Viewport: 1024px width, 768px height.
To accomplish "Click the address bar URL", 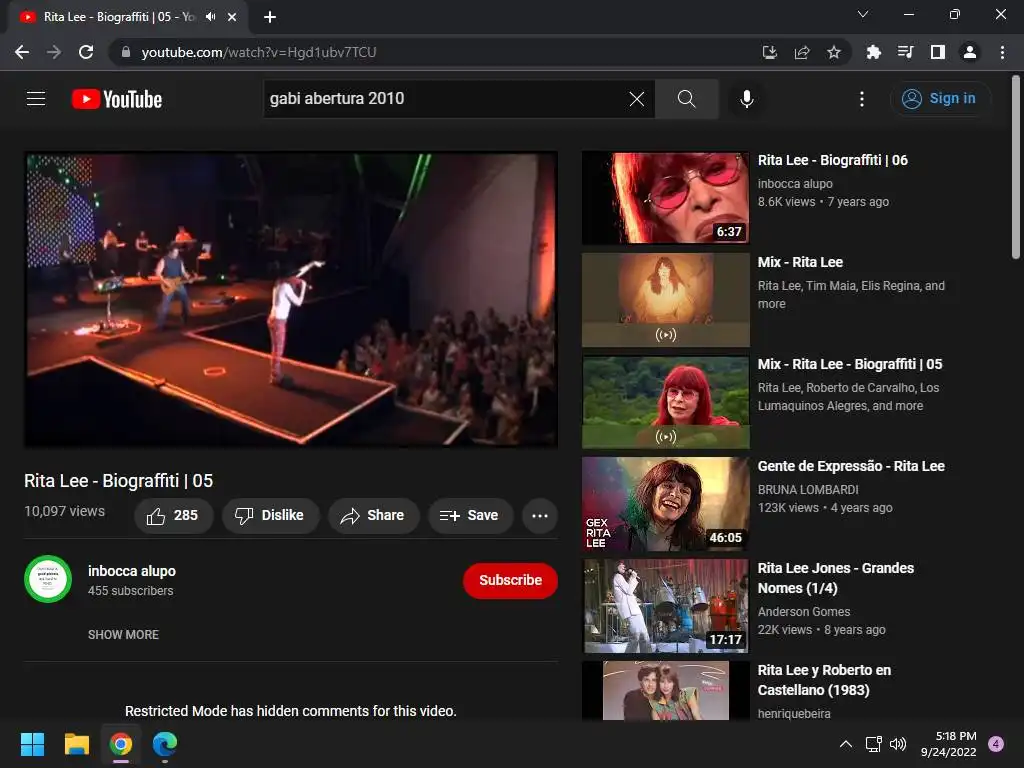I will [x=259, y=52].
